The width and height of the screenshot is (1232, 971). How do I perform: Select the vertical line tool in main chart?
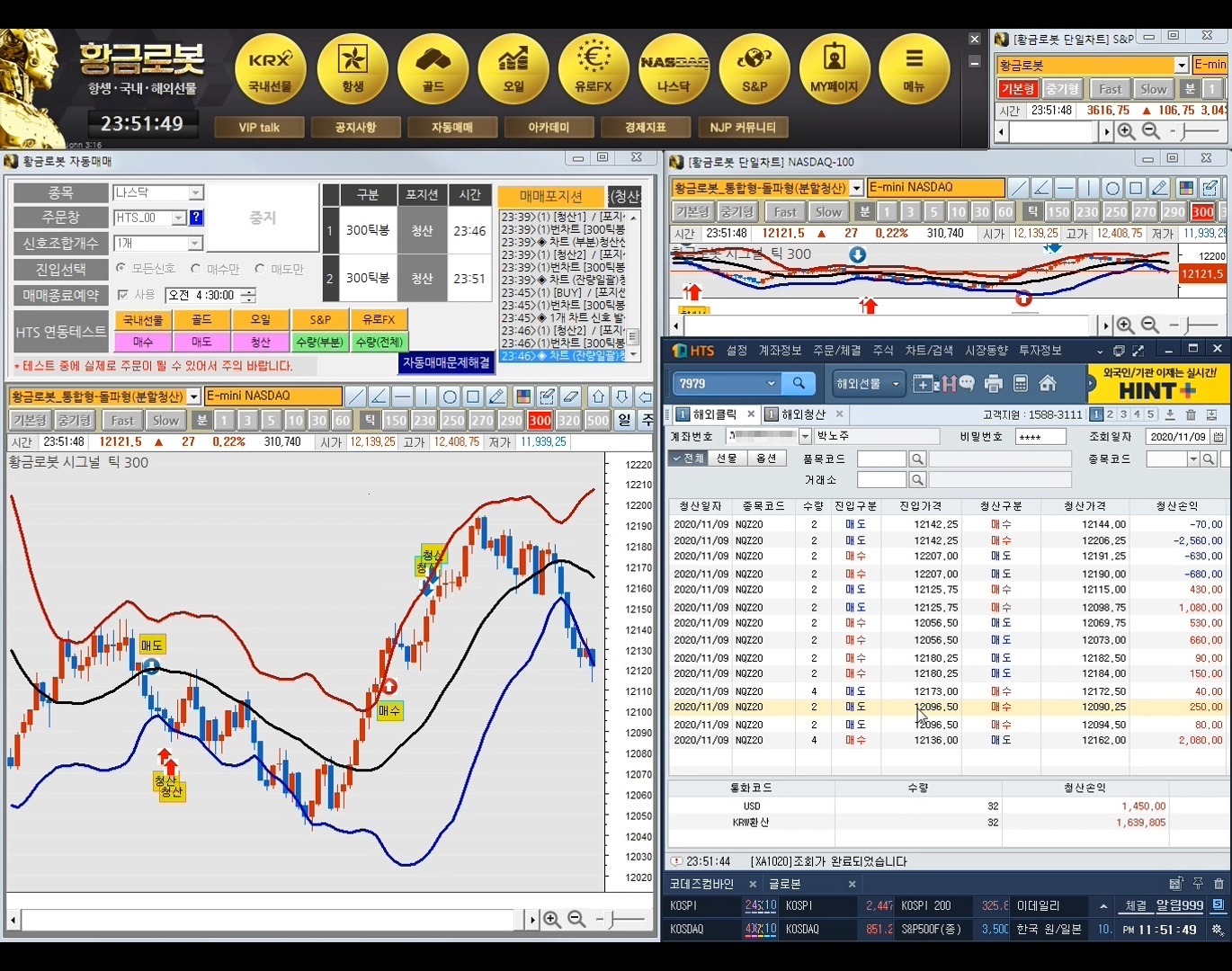point(426,396)
